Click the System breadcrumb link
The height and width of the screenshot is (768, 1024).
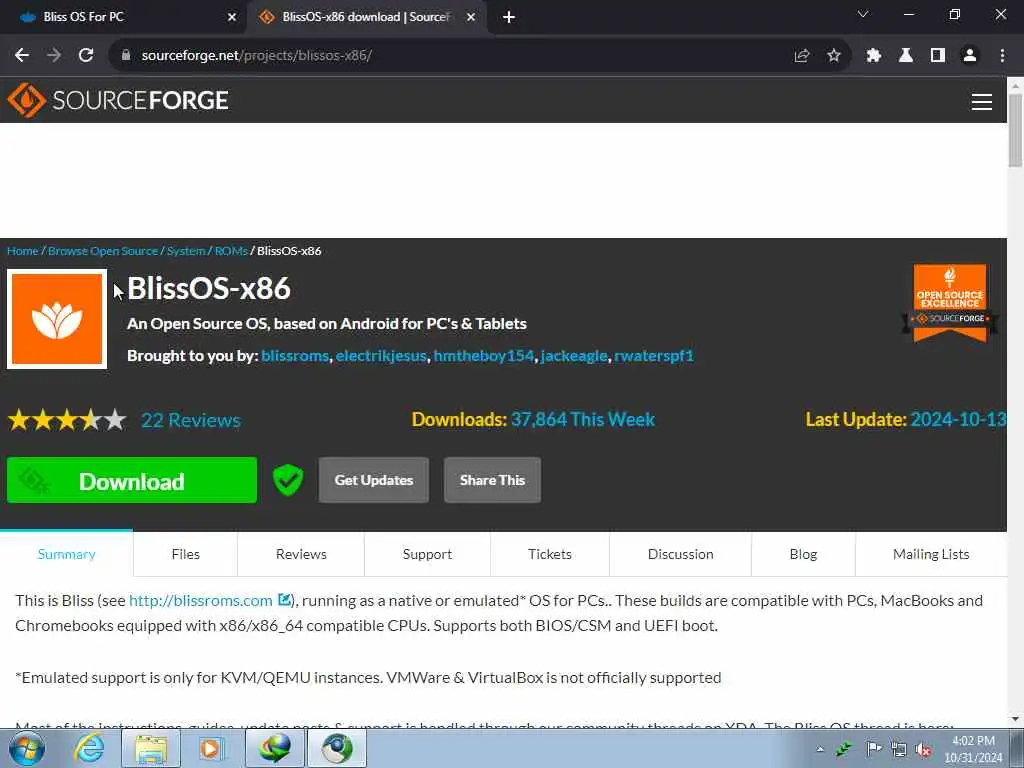pos(186,251)
